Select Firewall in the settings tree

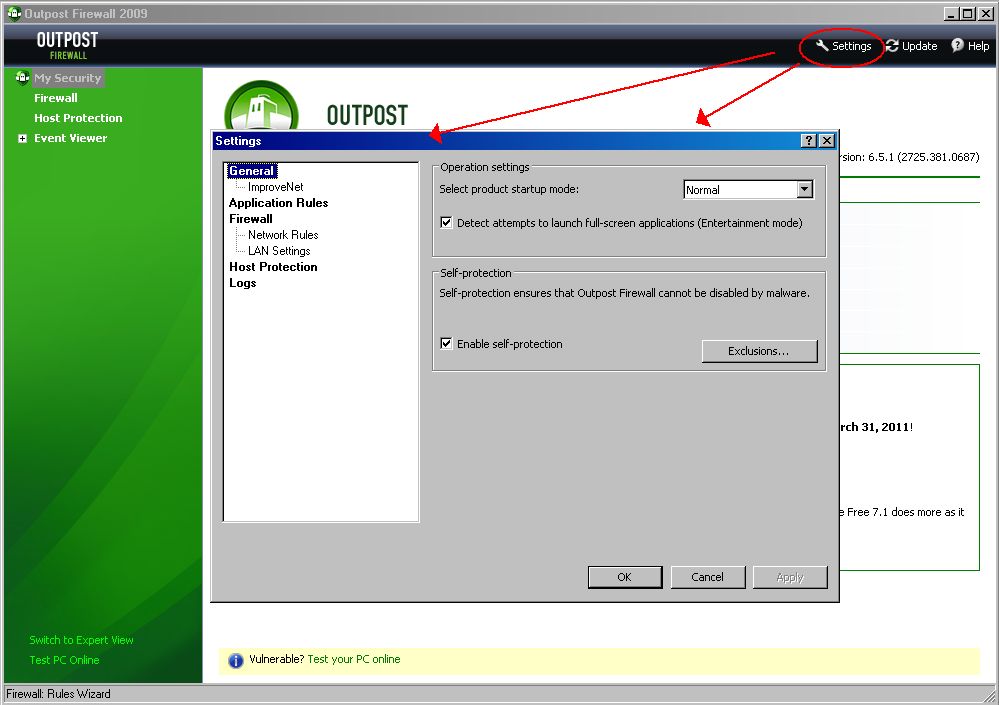click(x=251, y=218)
